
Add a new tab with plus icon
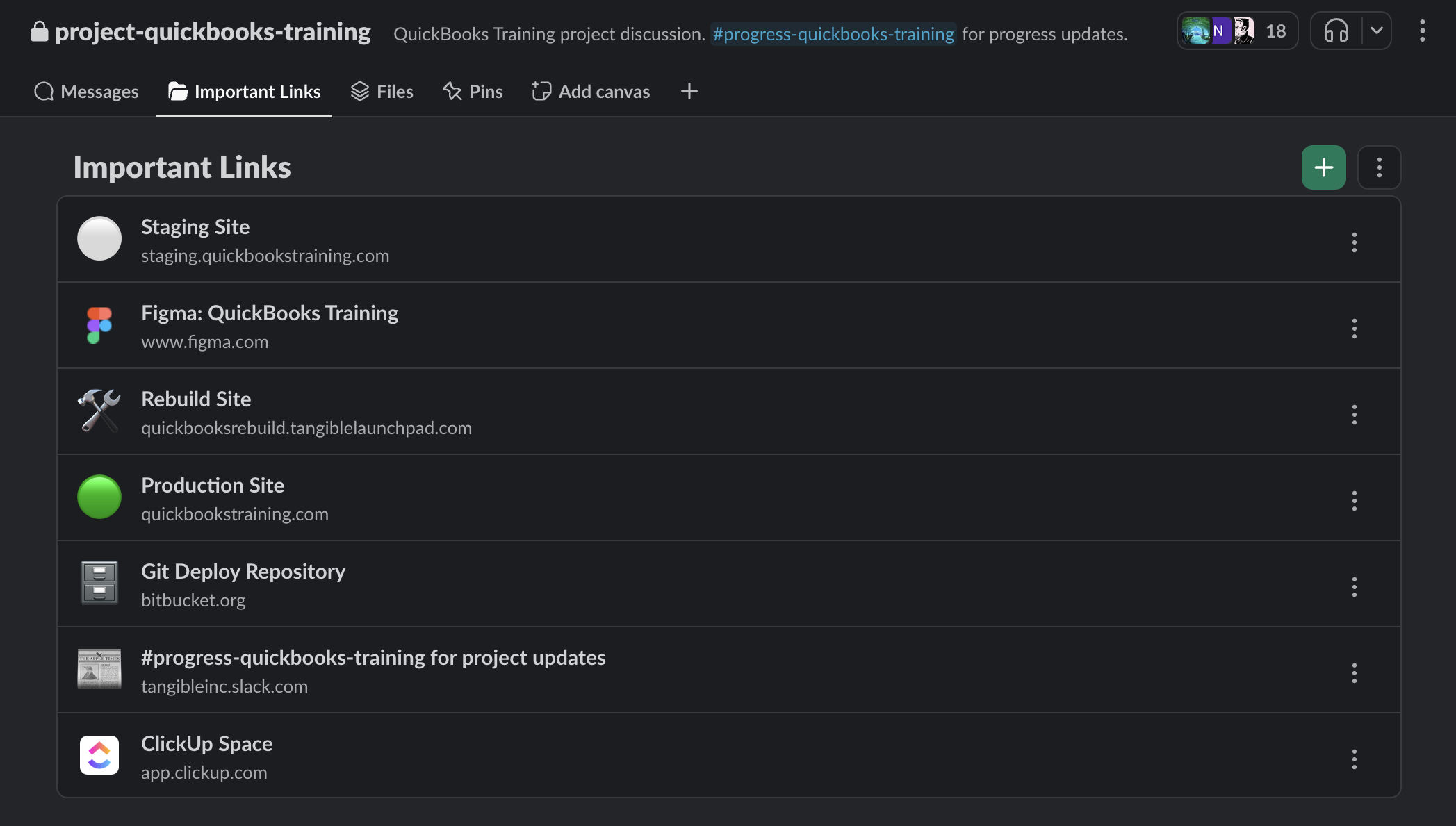[x=689, y=92]
